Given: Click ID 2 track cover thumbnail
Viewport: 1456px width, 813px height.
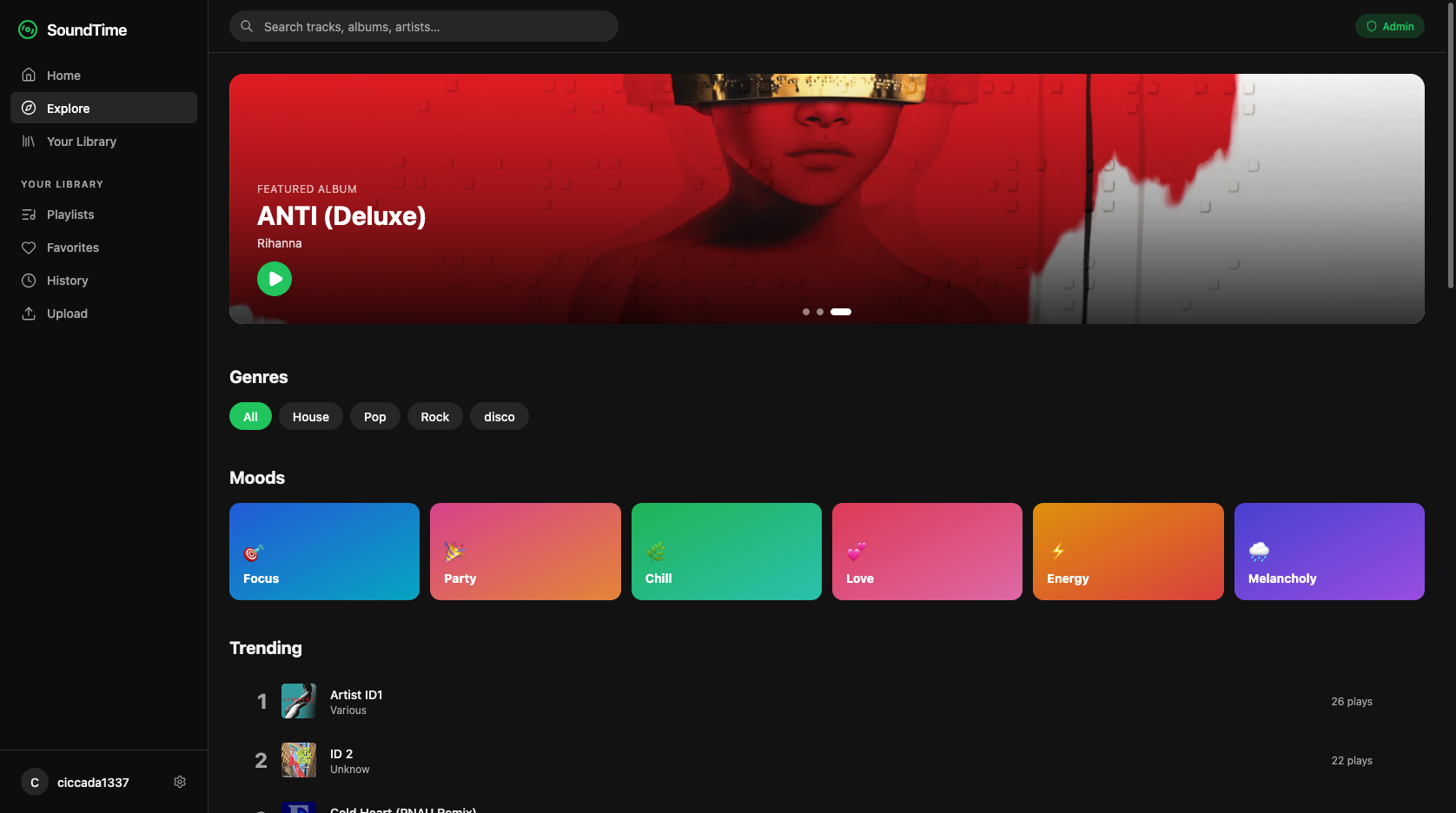Looking at the screenshot, I should coord(299,760).
